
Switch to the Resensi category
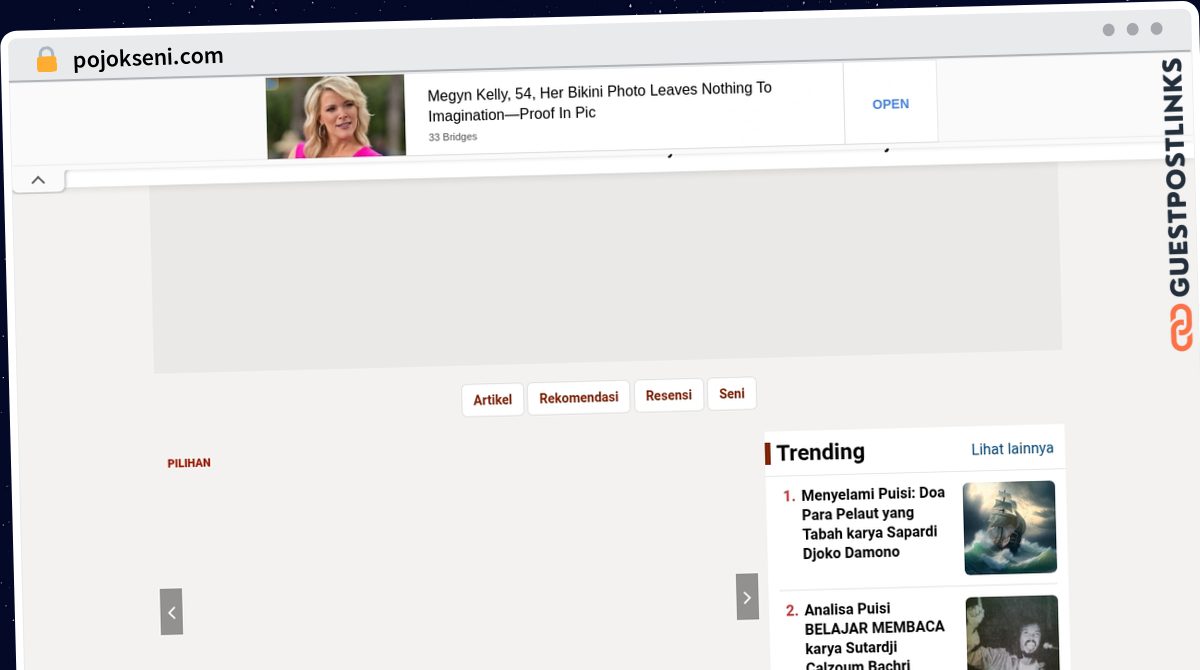[x=668, y=395]
